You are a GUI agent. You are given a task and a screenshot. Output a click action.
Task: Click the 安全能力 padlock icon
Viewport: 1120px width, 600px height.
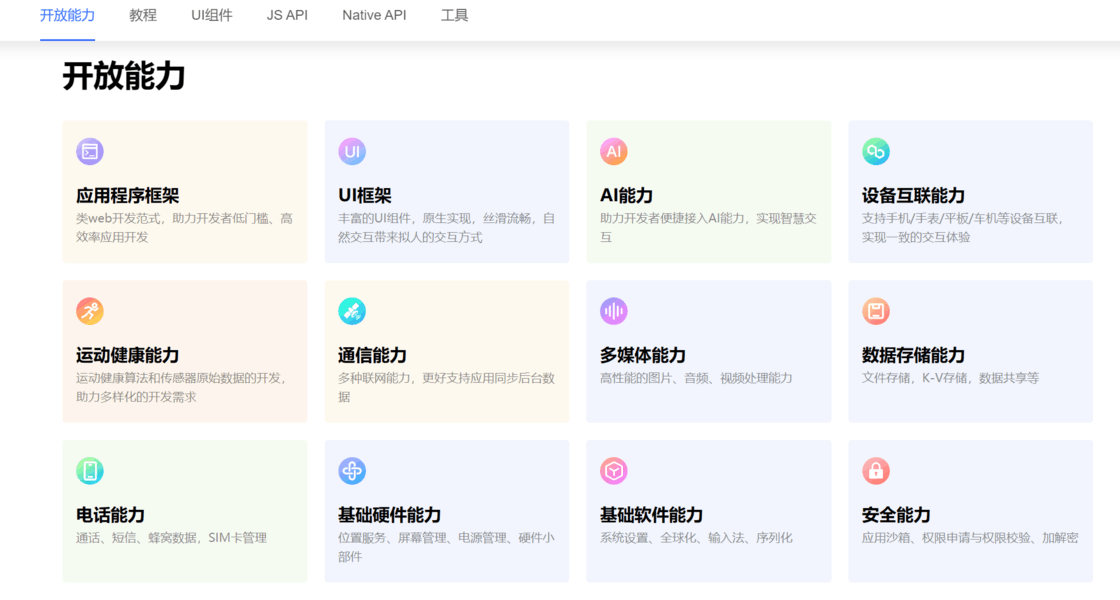[876, 471]
